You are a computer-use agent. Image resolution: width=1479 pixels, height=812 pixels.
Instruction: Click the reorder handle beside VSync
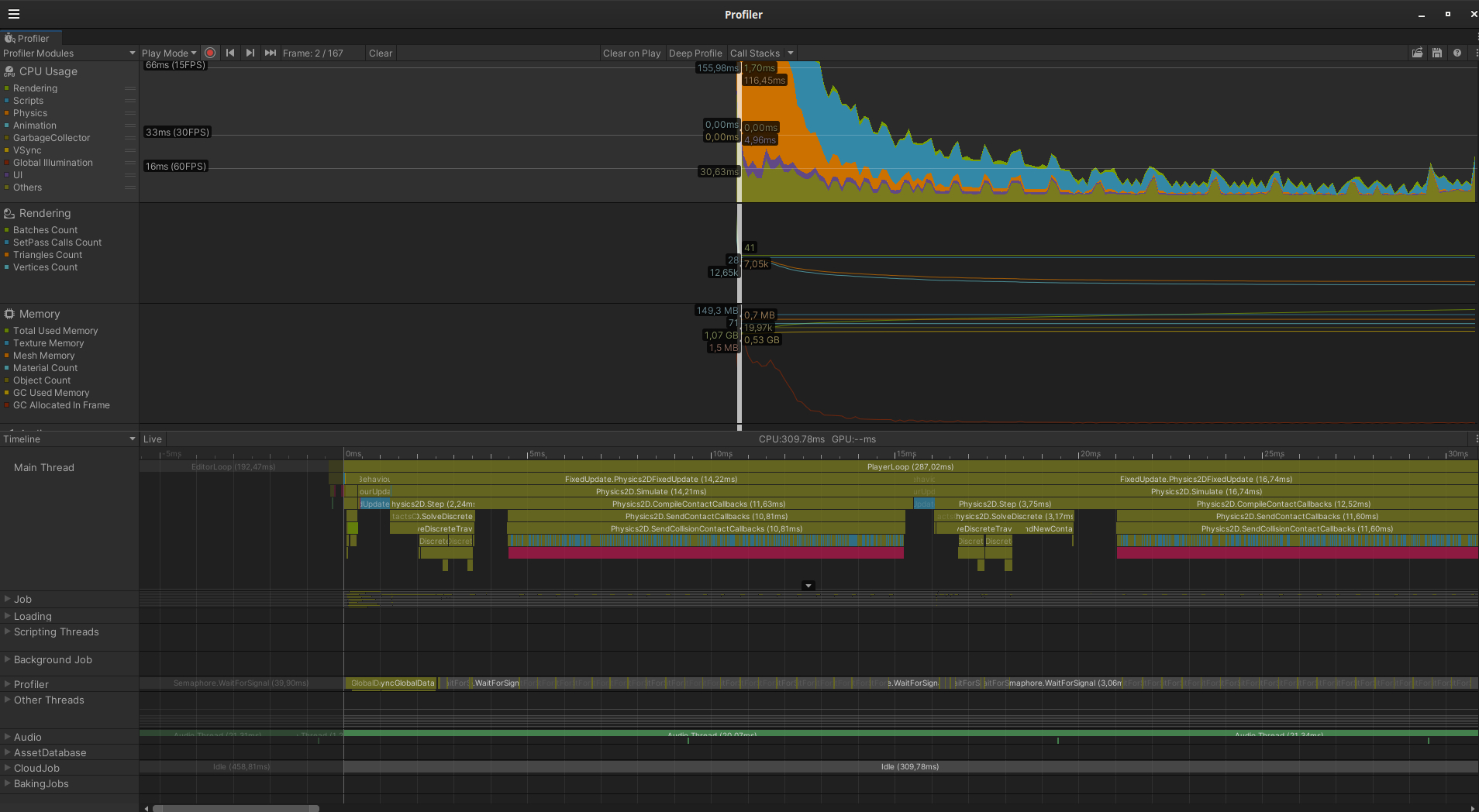(x=130, y=150)
